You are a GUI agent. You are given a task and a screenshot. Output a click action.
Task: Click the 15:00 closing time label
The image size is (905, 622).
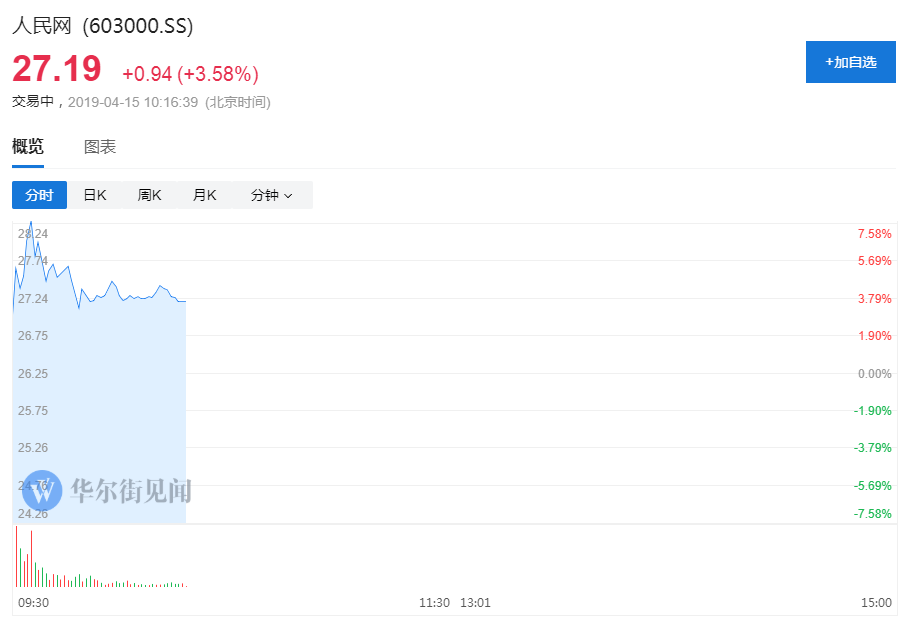point(876,603)
